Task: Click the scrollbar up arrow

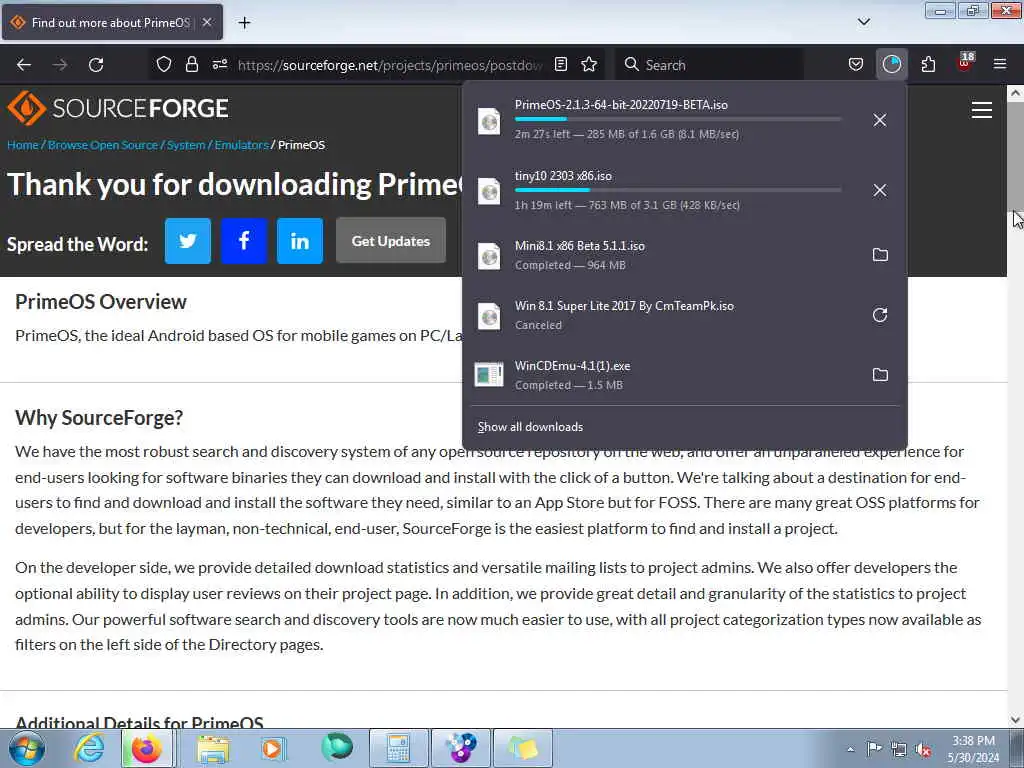Action: [1015, 93]
